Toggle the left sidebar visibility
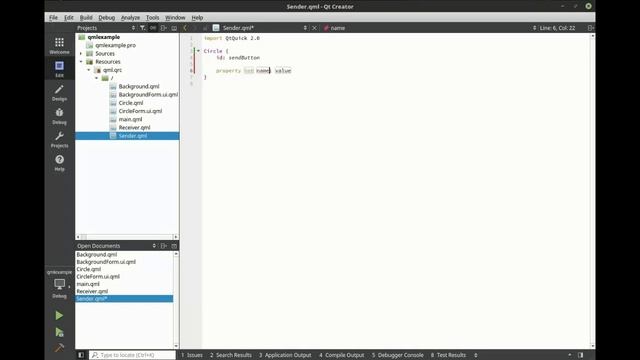 tap(81, 355)
